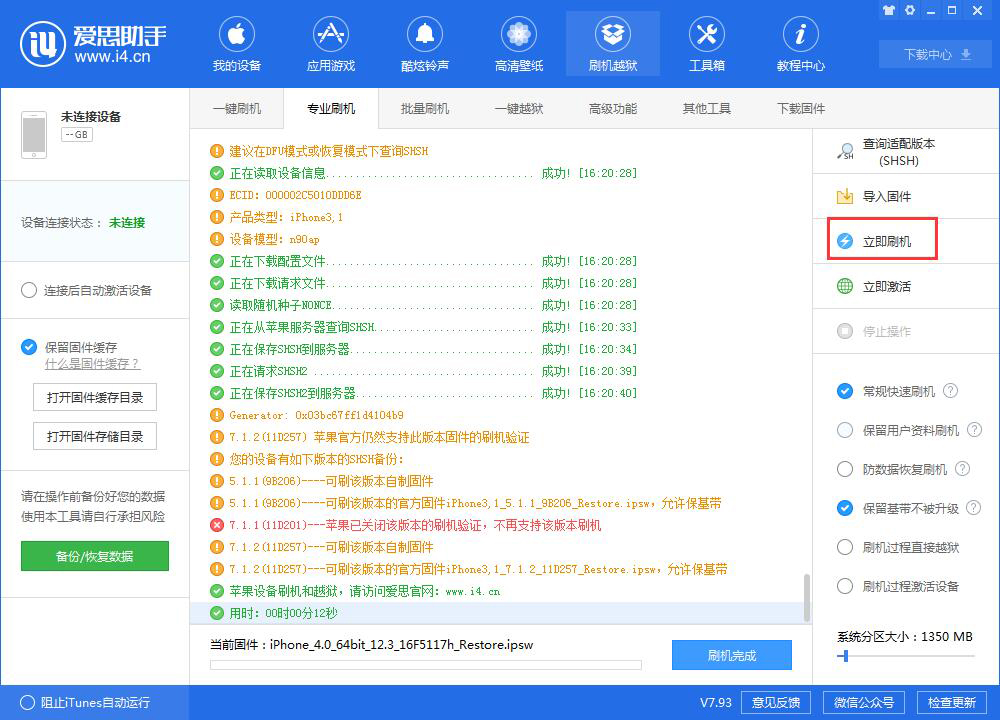This screenshot has width=1000, height=720.
Task: Open help icon beside 常规快速刷机
Action: [950, 391]
